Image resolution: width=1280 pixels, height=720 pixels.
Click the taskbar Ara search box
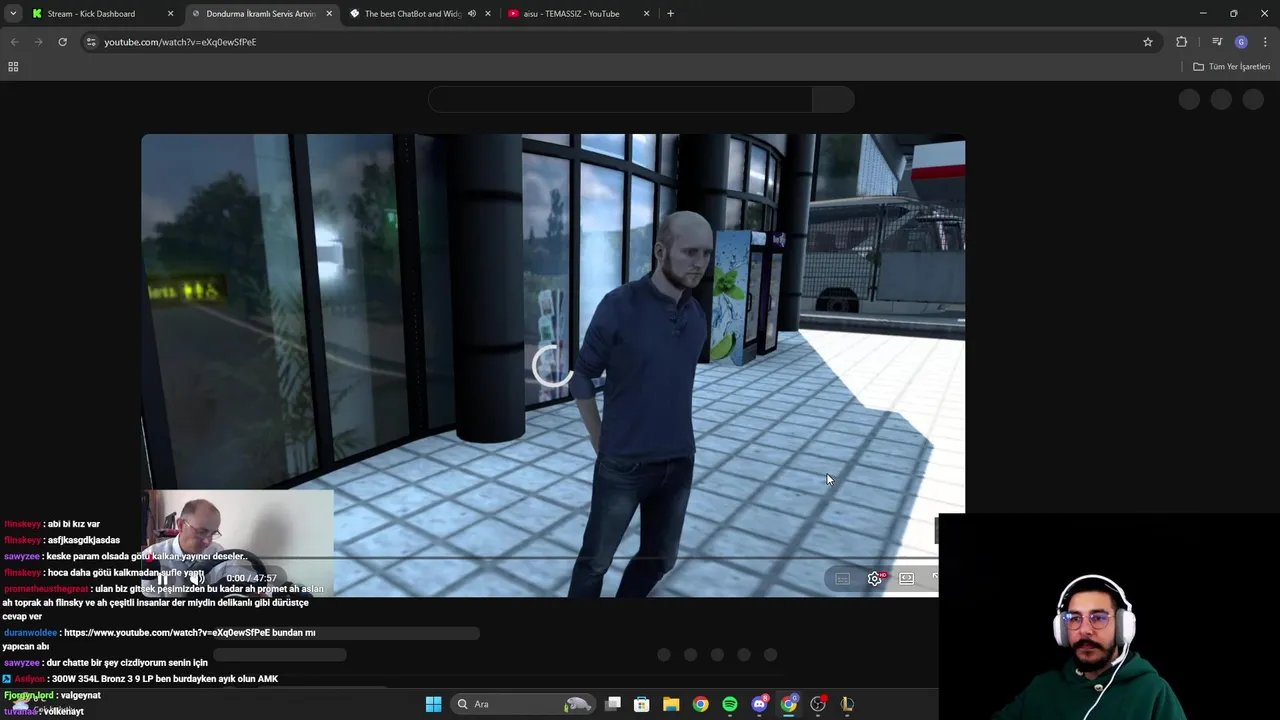click(x=522, y=704)
